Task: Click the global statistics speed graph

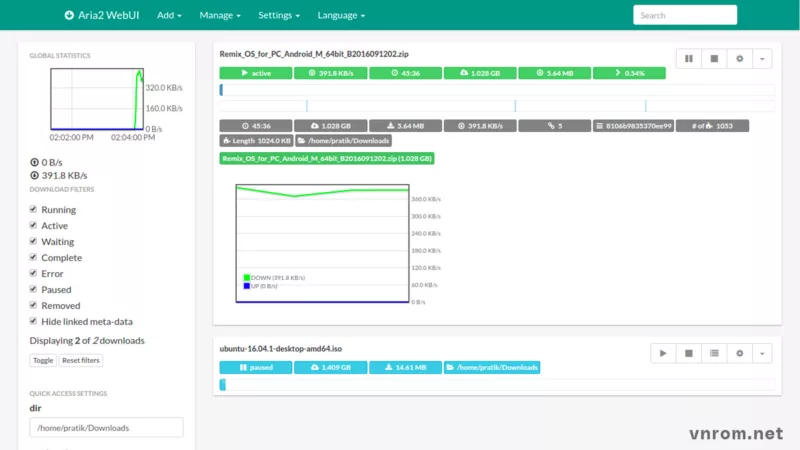Action: 97,99
